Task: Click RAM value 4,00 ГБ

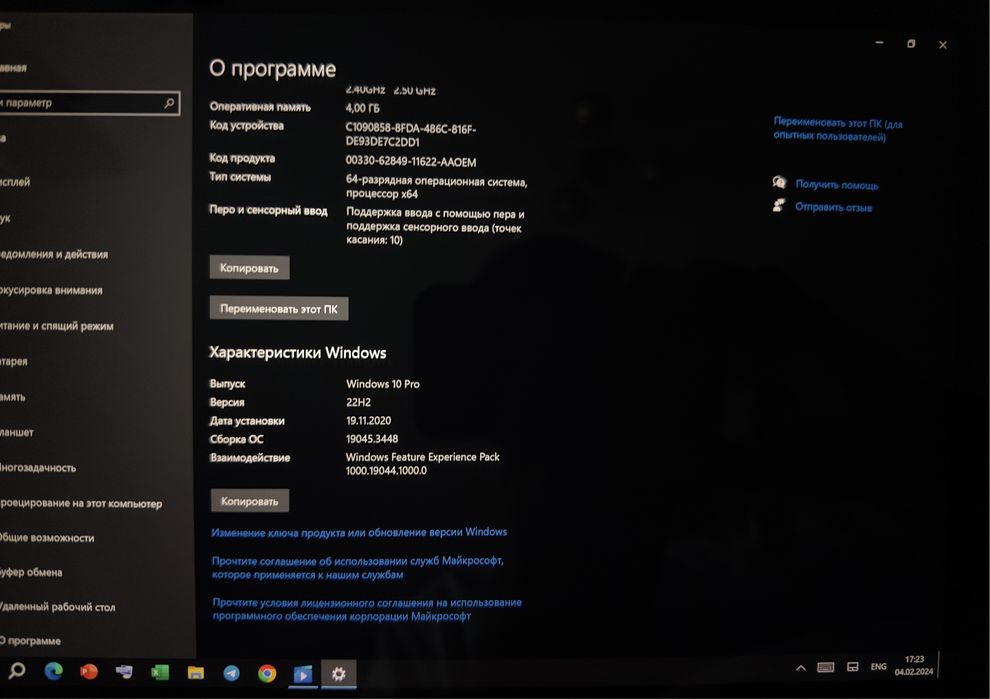Action: (x=362, y=108)
